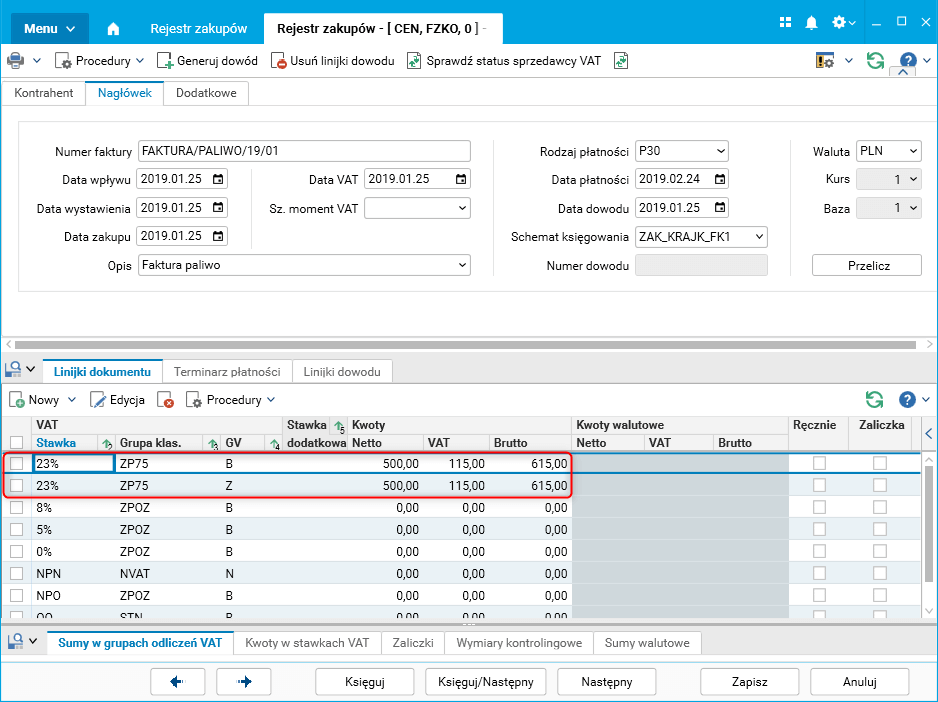The image size is (938, 702).
Task: Click Sprawdź status sprzedawcy VAT icon
Action: pos(414,61)
